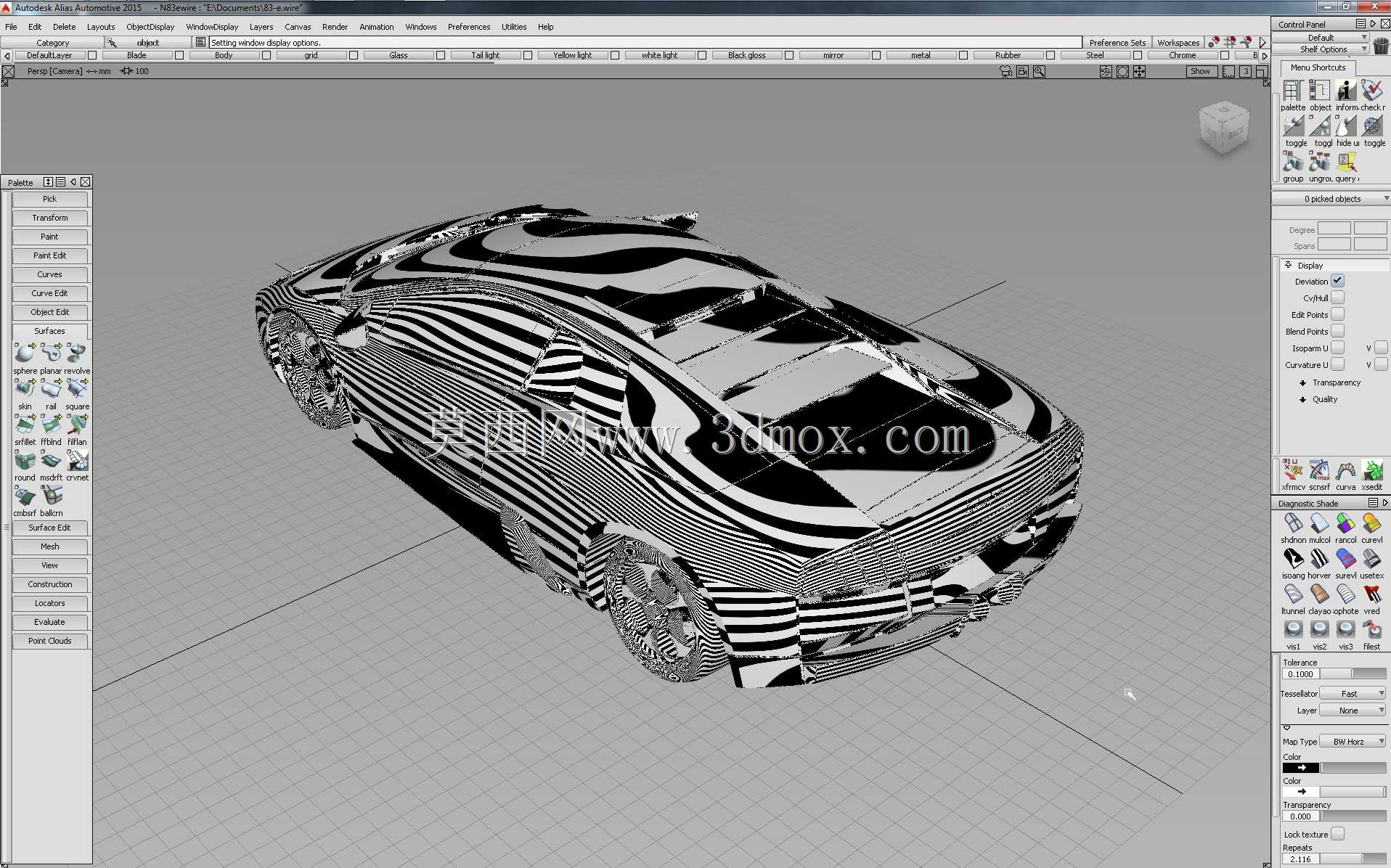
Task: Turn on Blend Points display
Action: [1337, 331]
